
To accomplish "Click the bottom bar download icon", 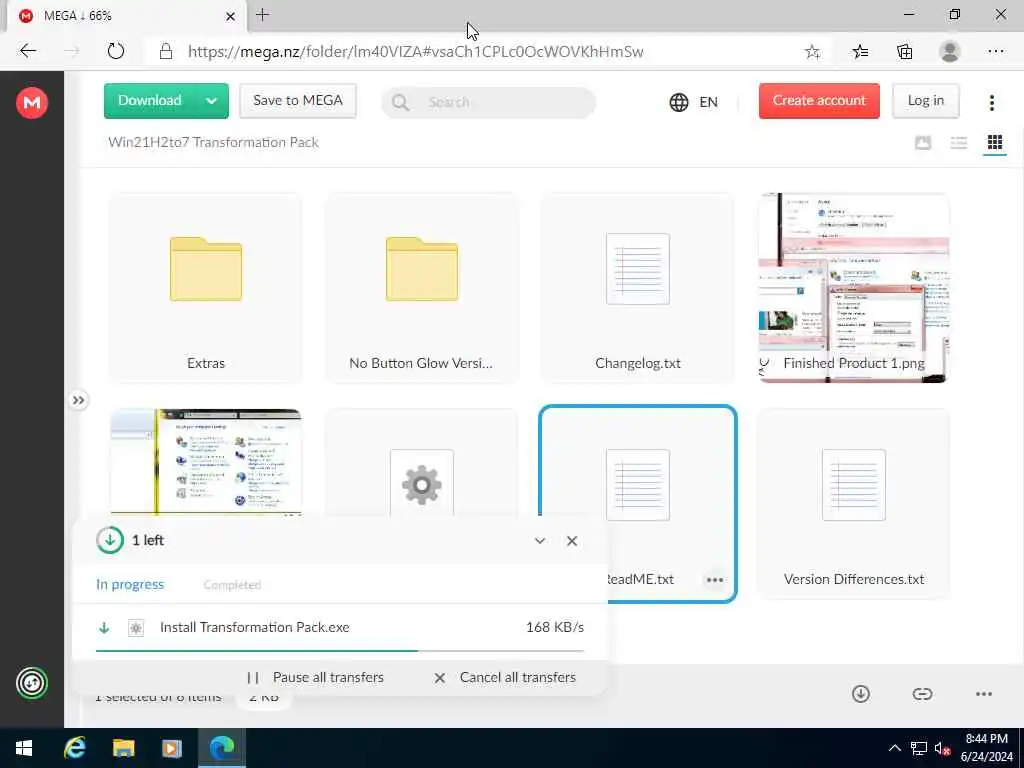I will coord(861,694).
